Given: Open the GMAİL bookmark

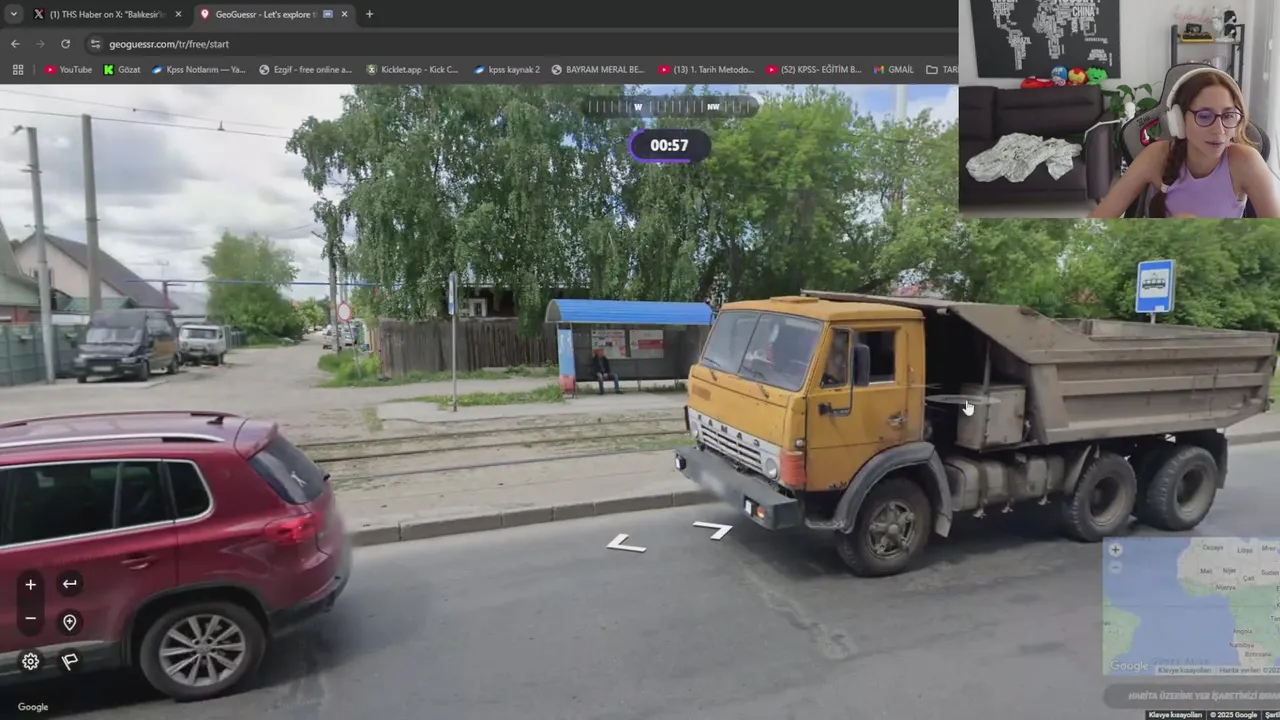Looking at the screenshot, I should tap(893, 70).
